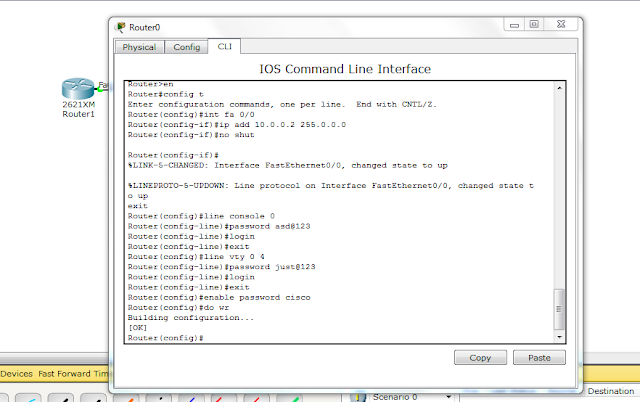The image size is (640, 402).
Task: Pick the orange fiber cable icon
Action: (x=126, y=398)
